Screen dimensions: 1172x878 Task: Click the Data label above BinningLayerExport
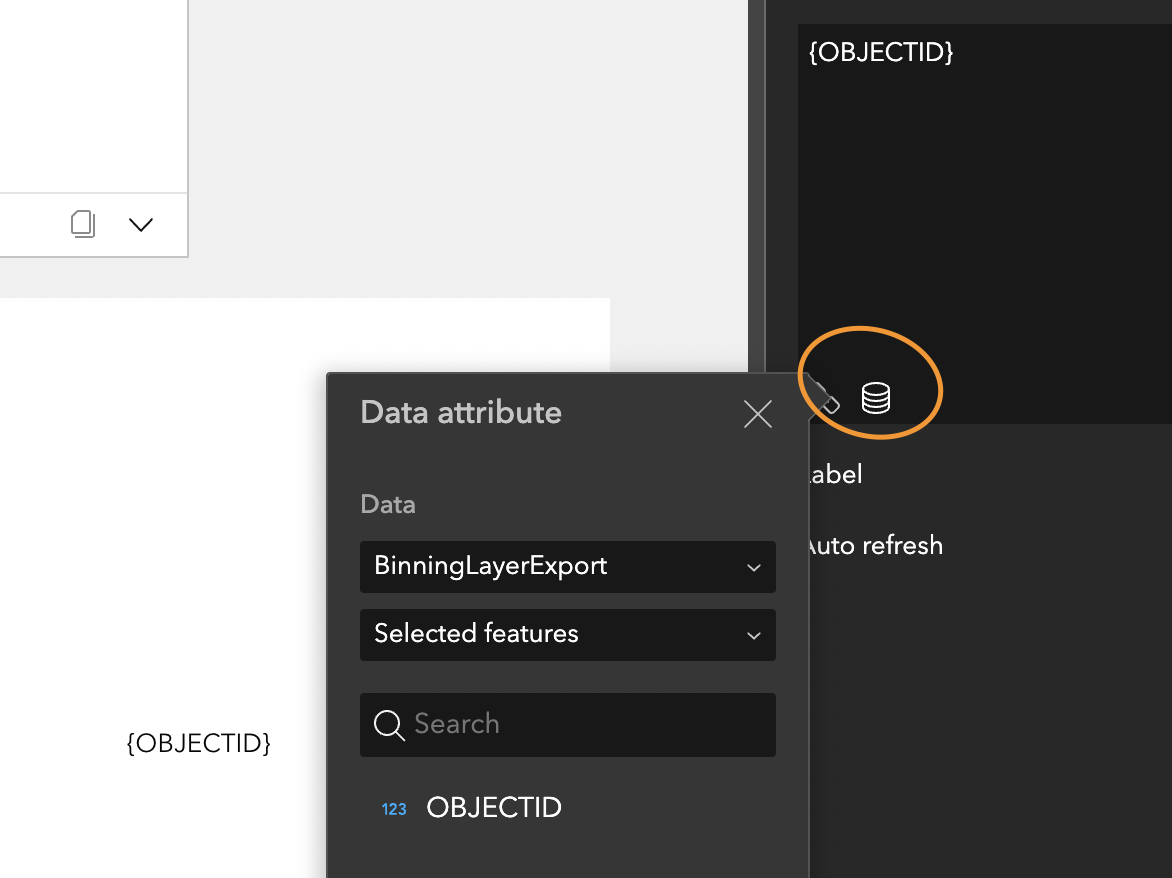(x=388, y=504)
